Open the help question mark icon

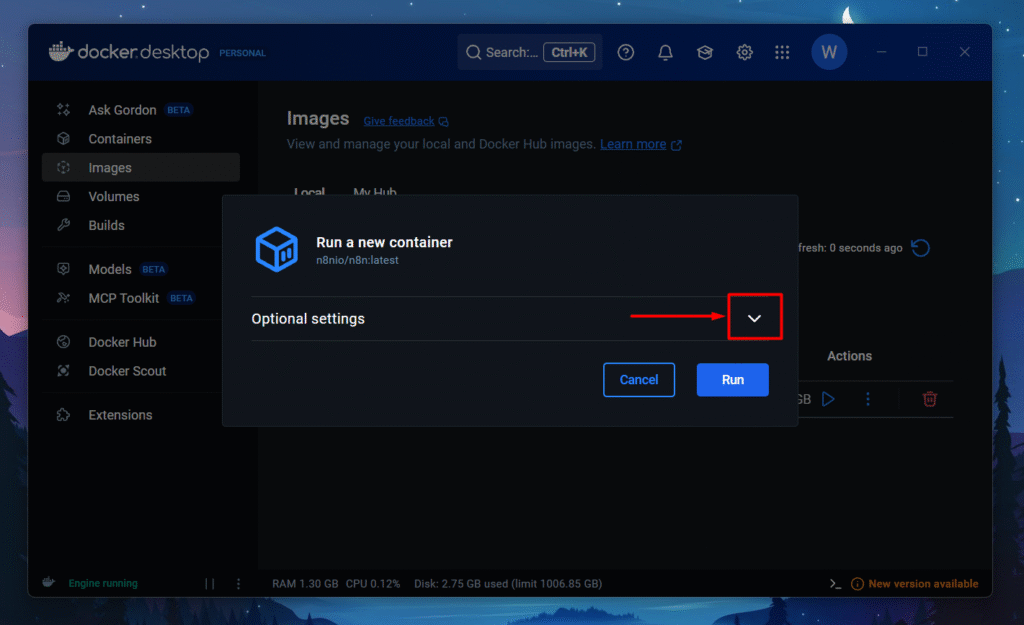[x=626, y=53]
